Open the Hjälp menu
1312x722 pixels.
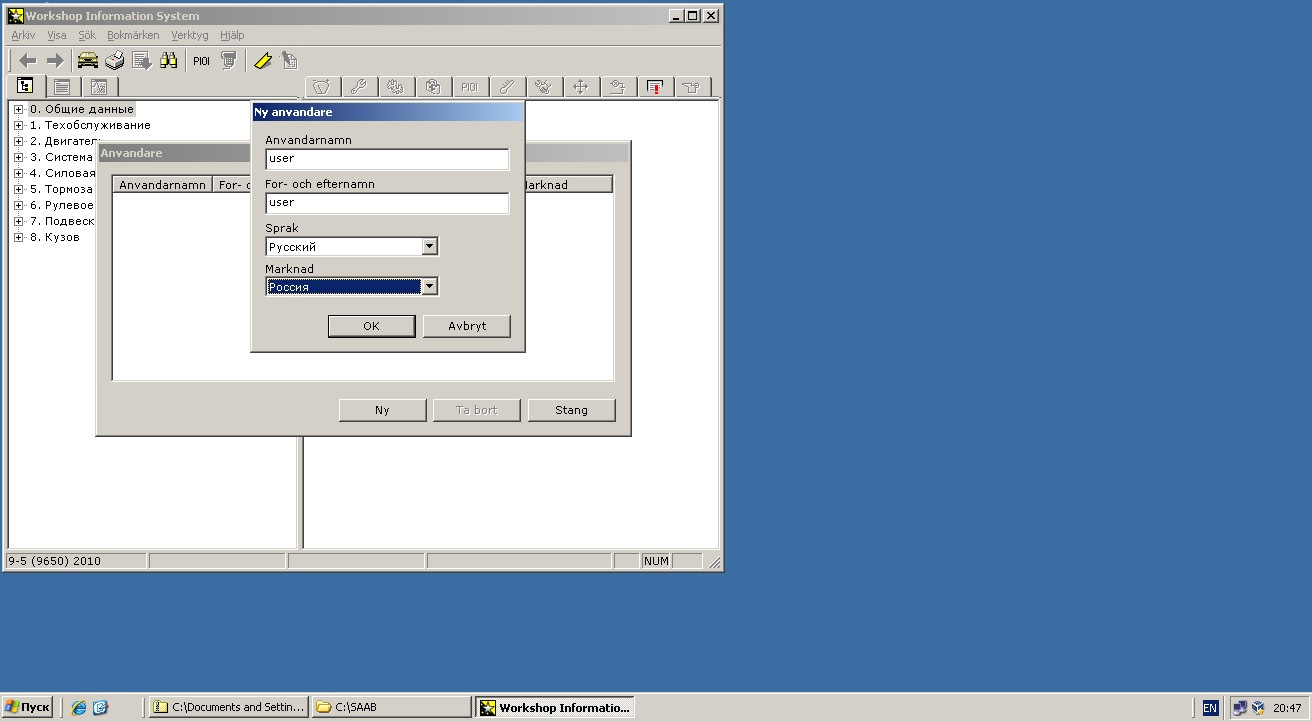[x=232, y=35]
